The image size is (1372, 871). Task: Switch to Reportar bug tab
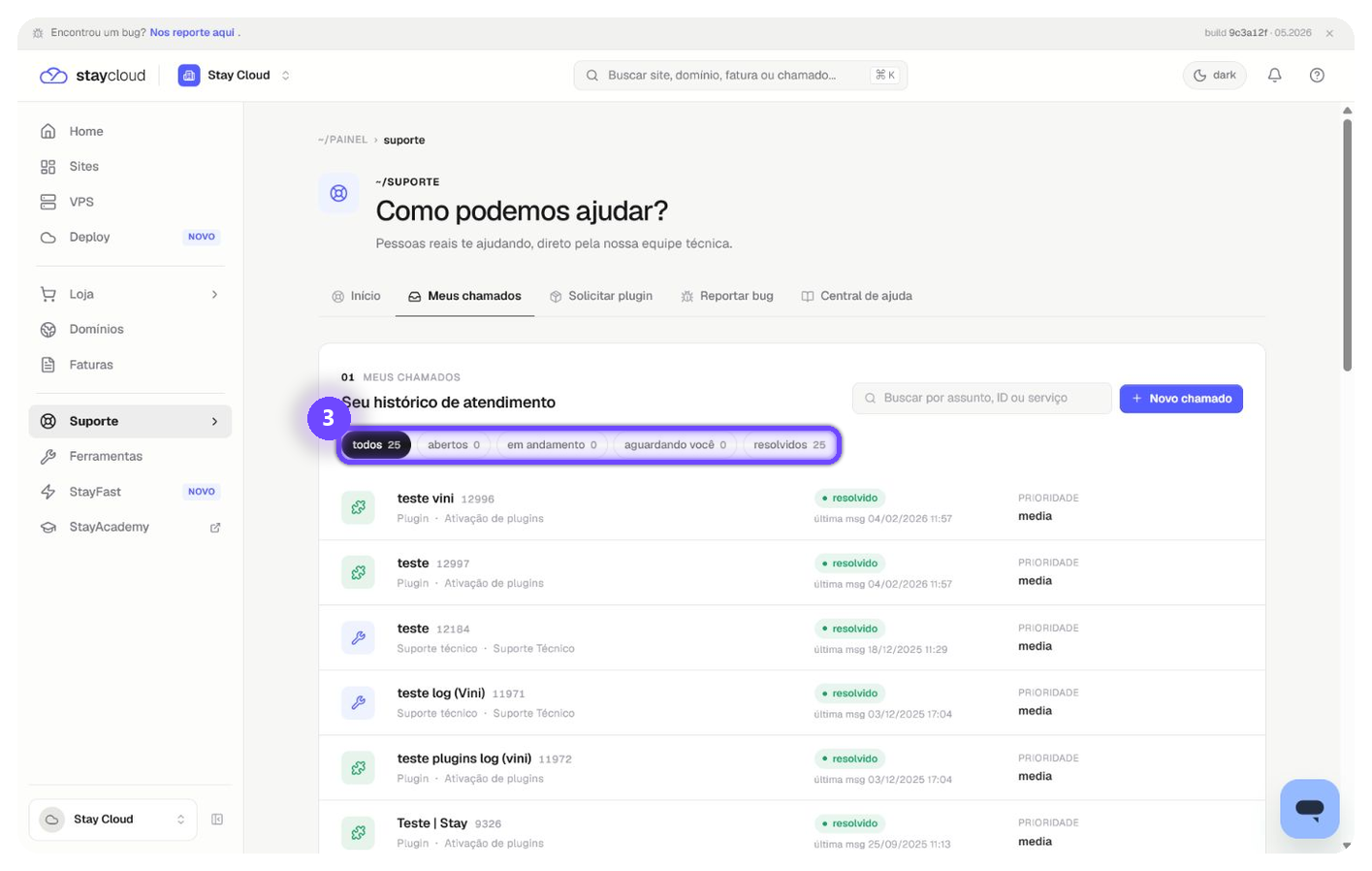point(727,296)
